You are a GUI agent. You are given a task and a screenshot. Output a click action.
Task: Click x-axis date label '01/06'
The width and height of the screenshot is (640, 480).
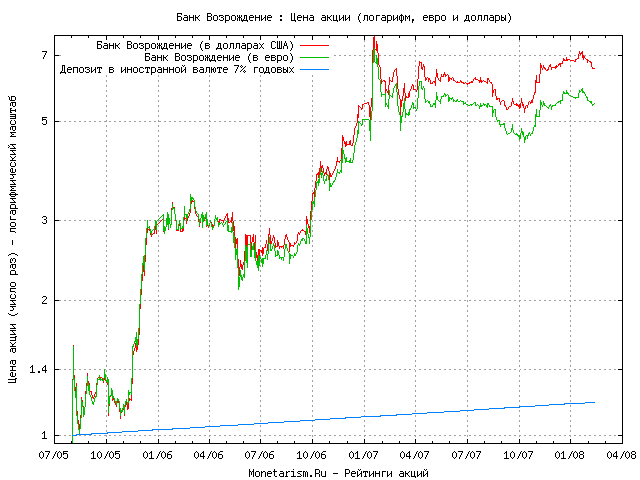tap(157, 455)
